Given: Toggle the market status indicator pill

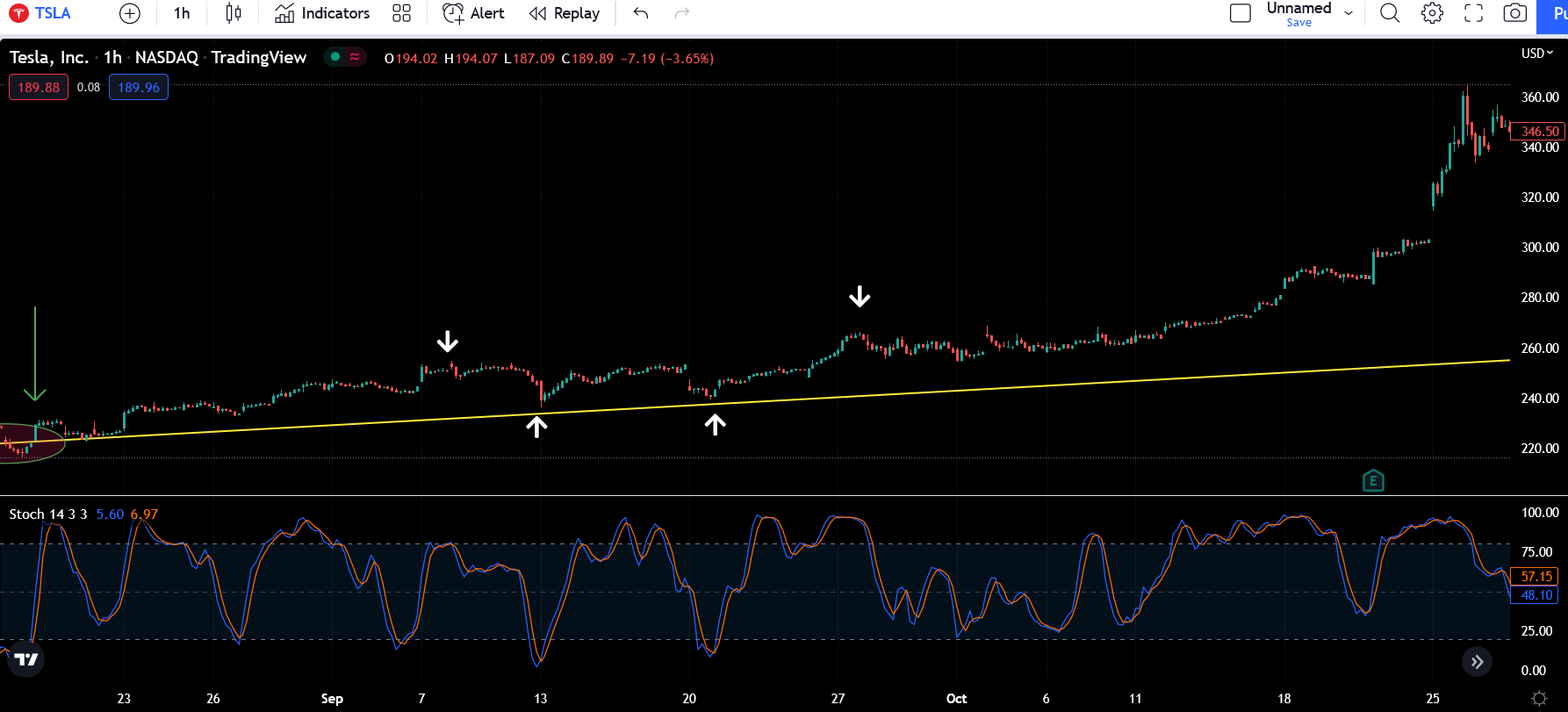Looking at the screenshot, I should pos(345,57).
